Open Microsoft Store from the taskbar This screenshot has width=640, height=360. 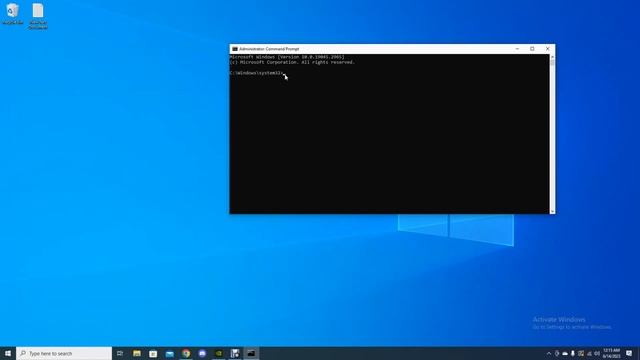click(153, 353)
